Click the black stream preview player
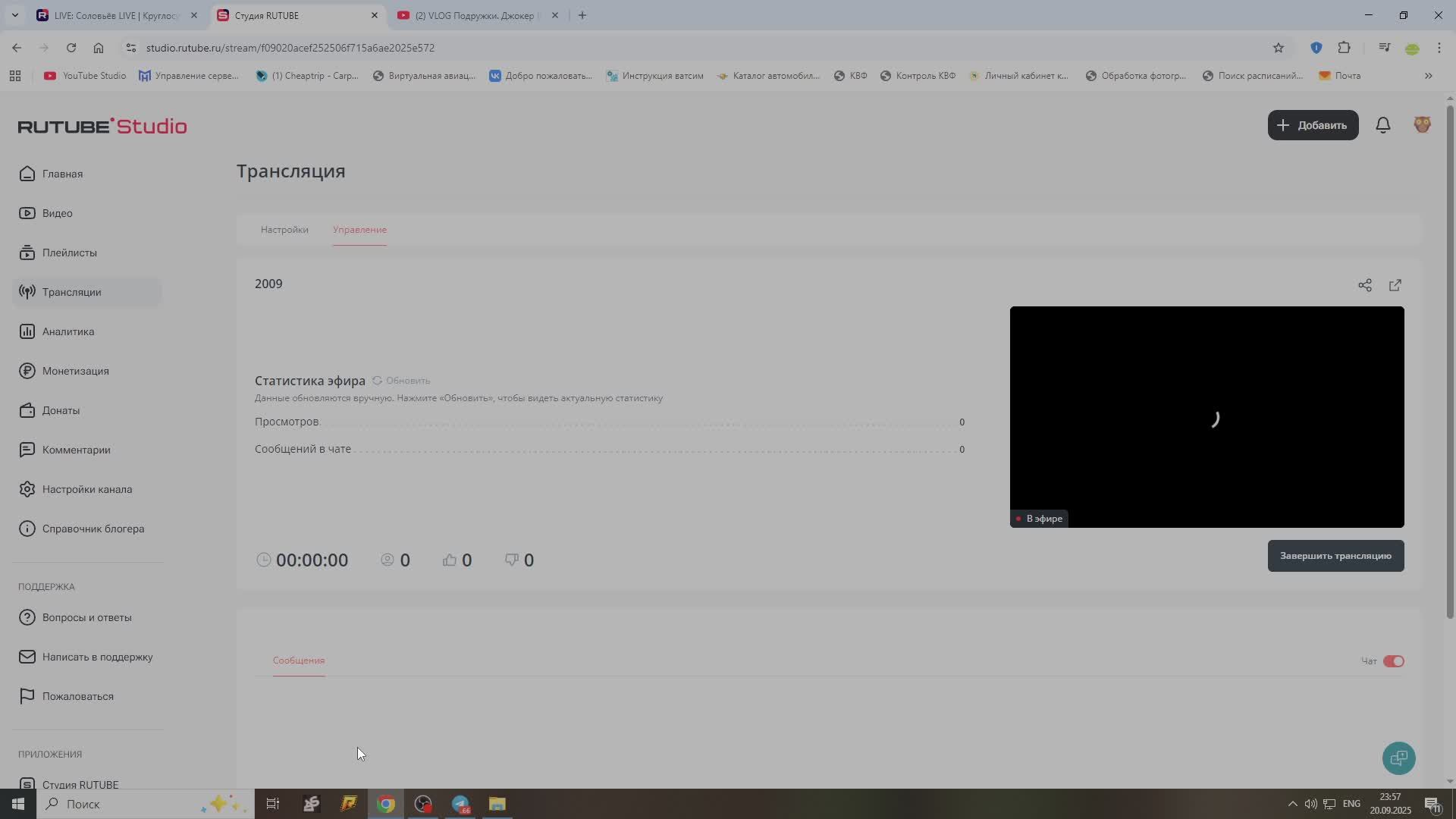This screenshot has width=1456, height=819. pyautogui.click(x=1206, y=417)
